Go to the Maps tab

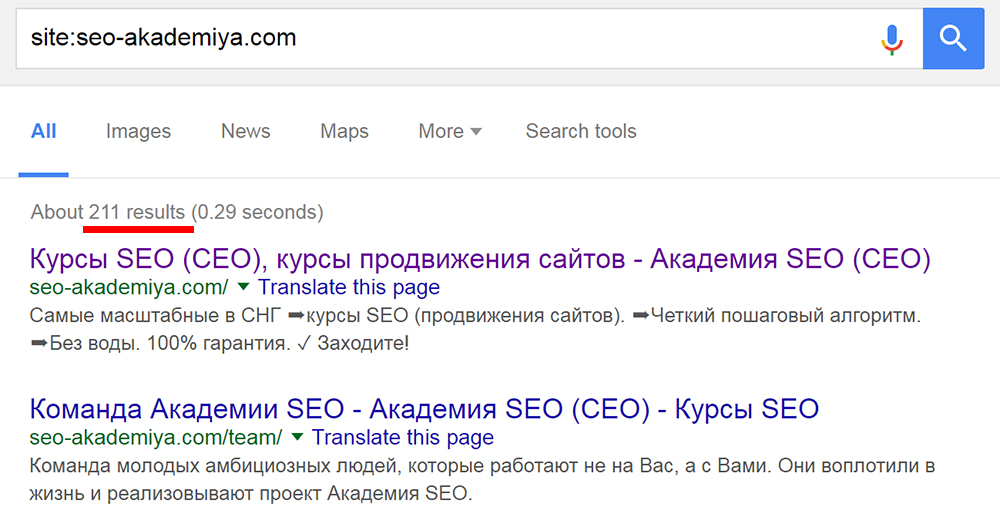(344, 131)
